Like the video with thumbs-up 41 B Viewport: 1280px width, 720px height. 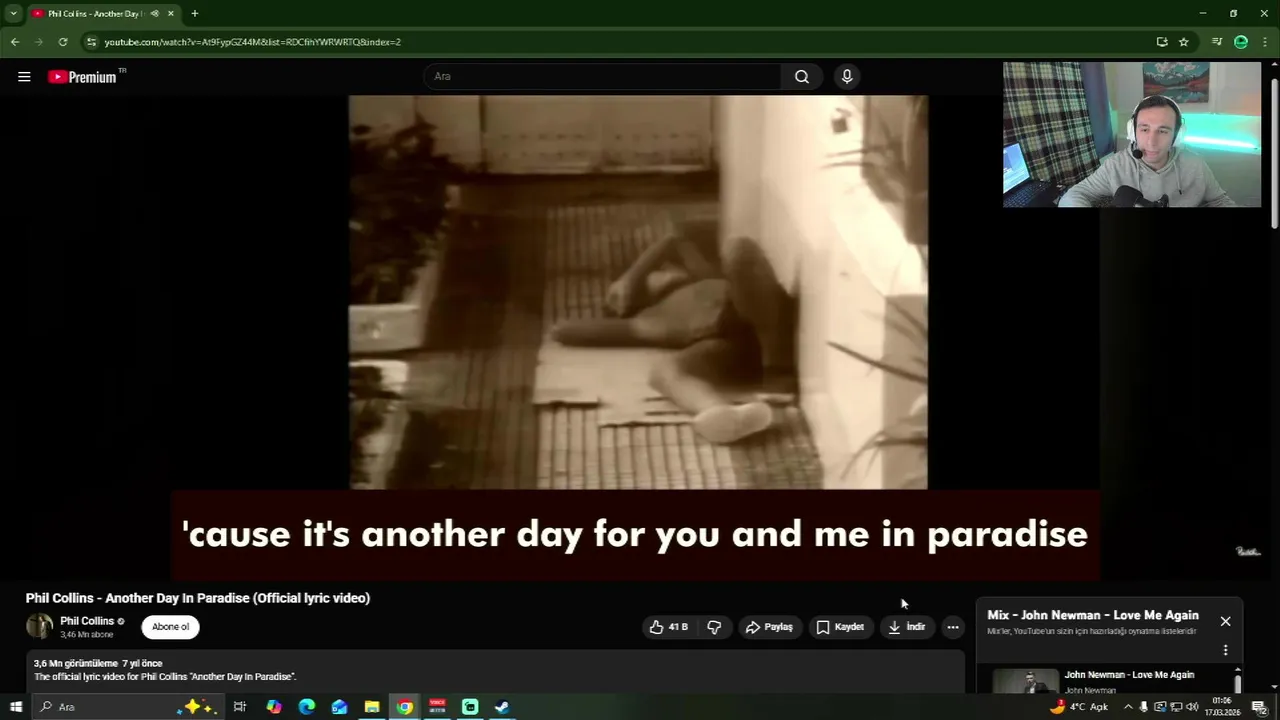(669, 627)
